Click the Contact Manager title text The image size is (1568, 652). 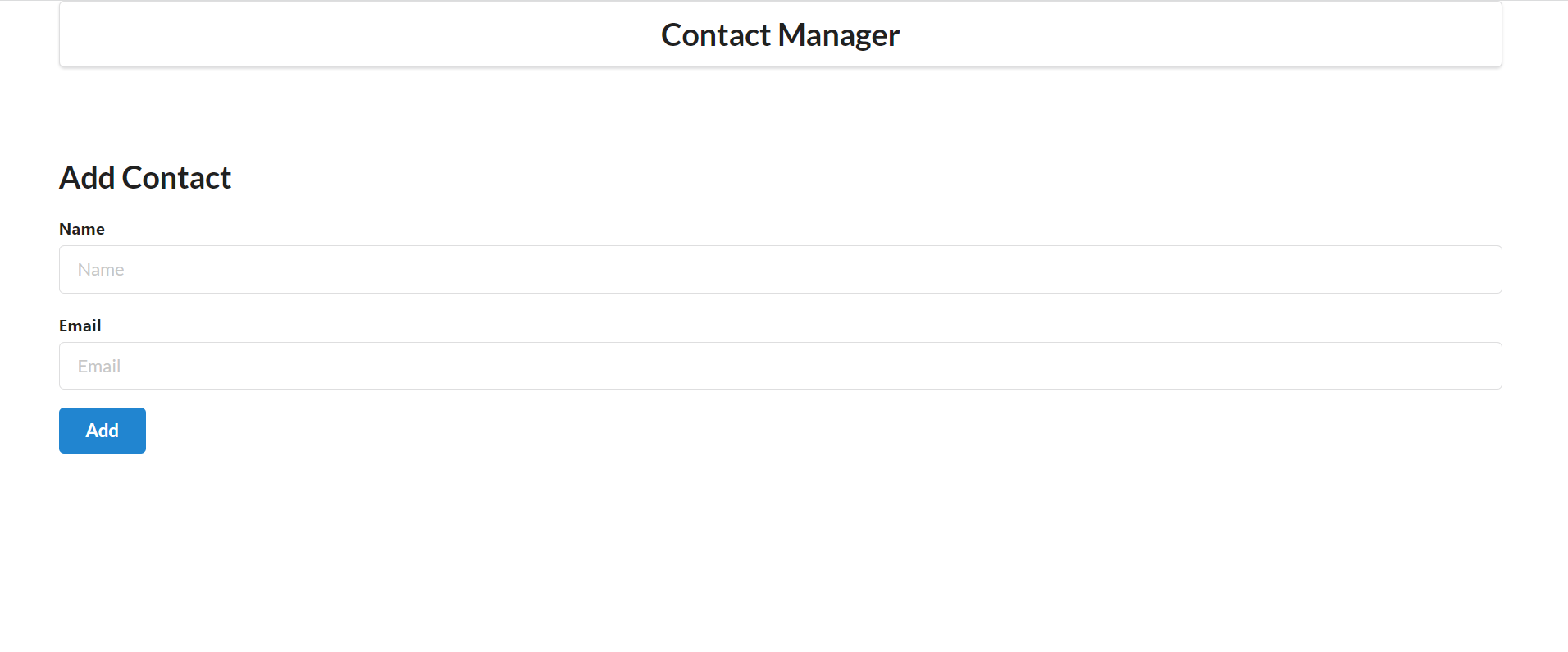pos(779,34)
